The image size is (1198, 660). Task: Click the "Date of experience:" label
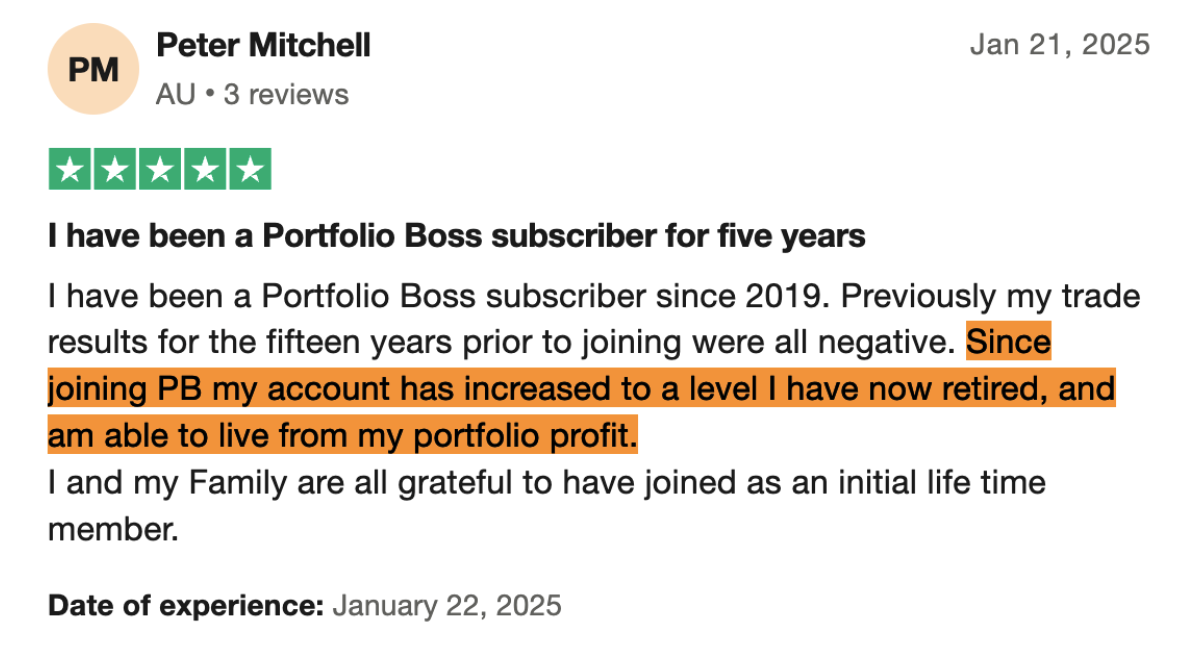(186, 605)
